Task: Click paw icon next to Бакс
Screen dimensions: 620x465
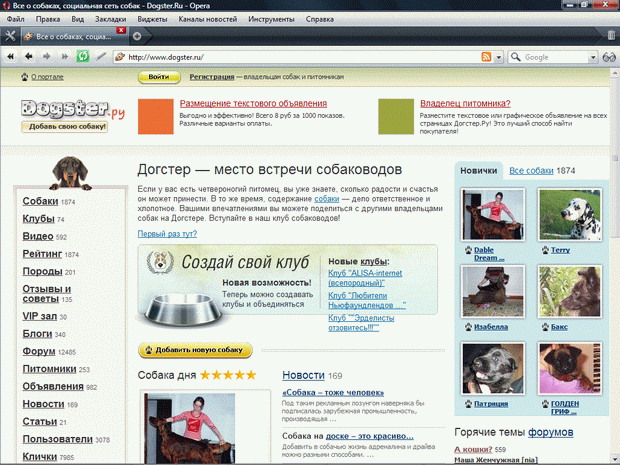Action: pos(545,327)
